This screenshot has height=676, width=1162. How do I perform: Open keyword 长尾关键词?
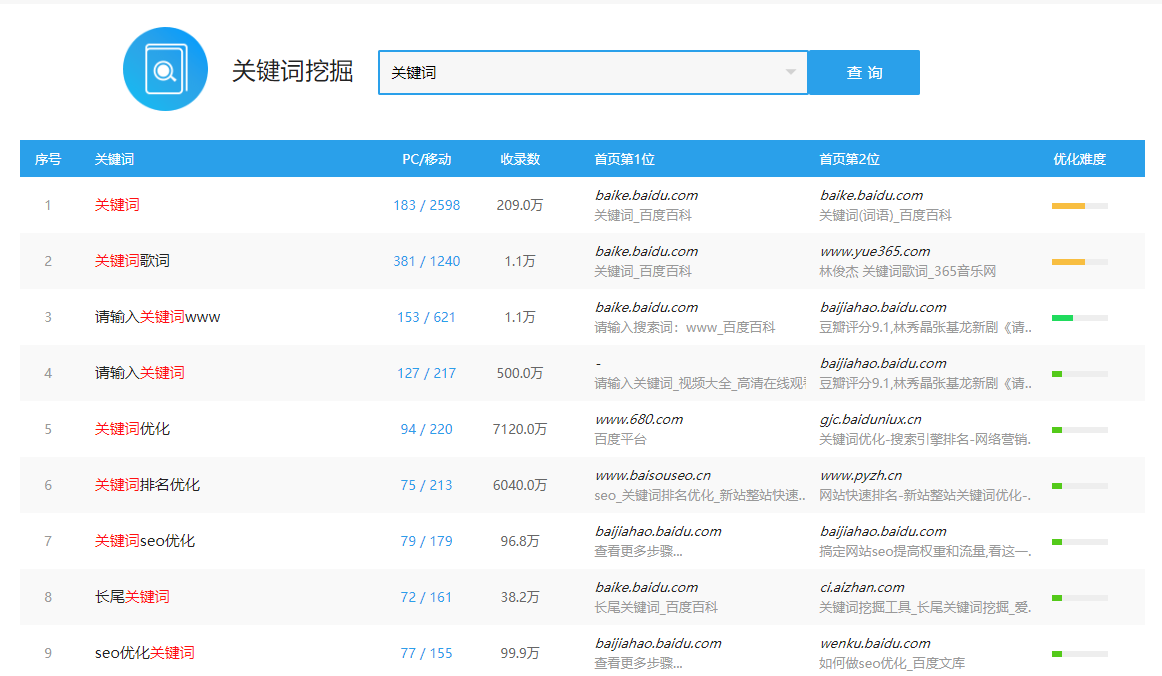point(132,597)
